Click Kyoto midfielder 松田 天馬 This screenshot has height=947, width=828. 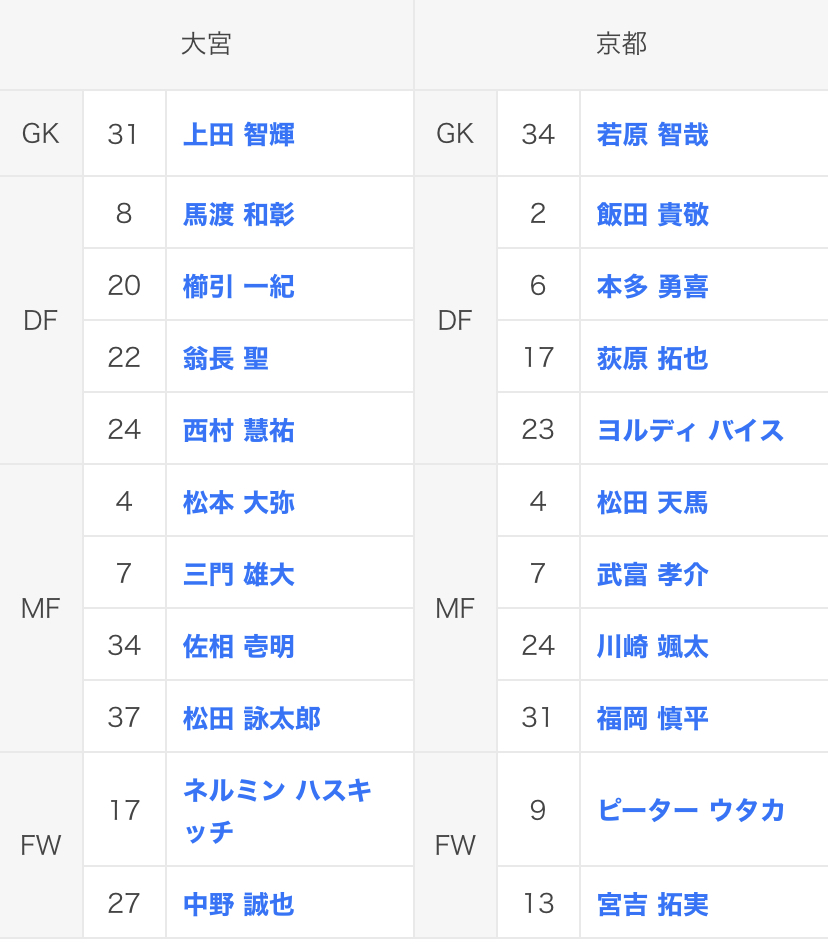point(652,502)
